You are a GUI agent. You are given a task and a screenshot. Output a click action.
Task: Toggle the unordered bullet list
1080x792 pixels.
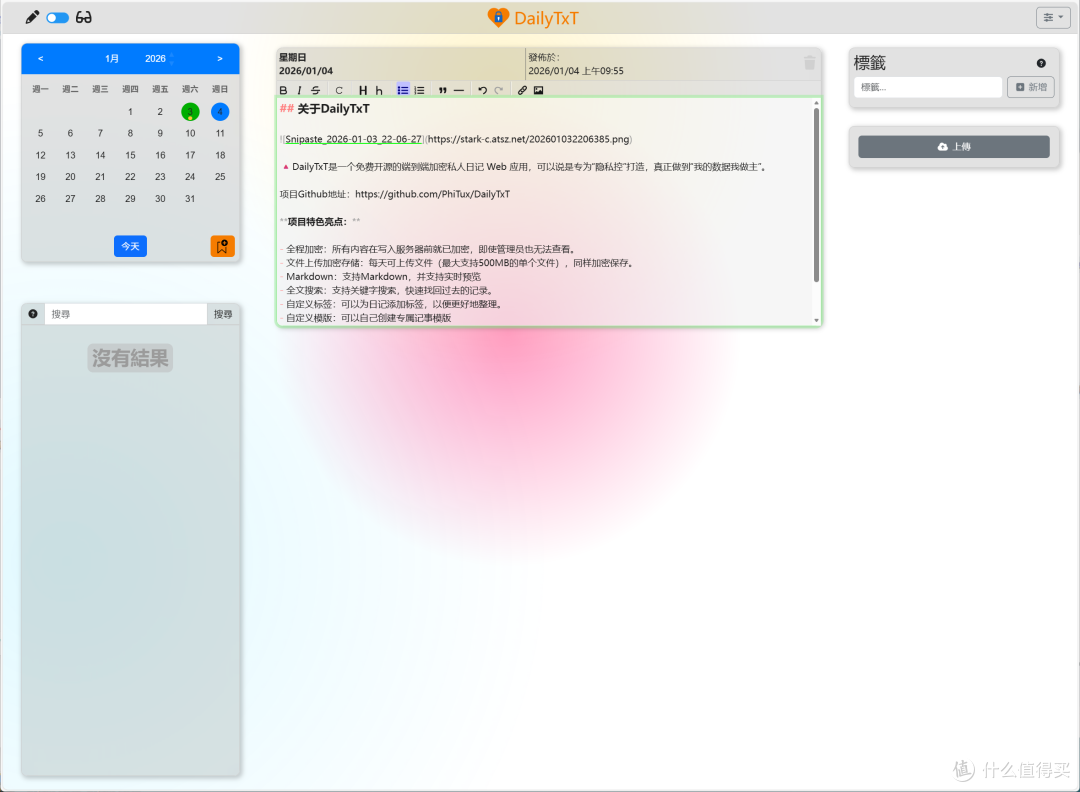pos(403,90)
